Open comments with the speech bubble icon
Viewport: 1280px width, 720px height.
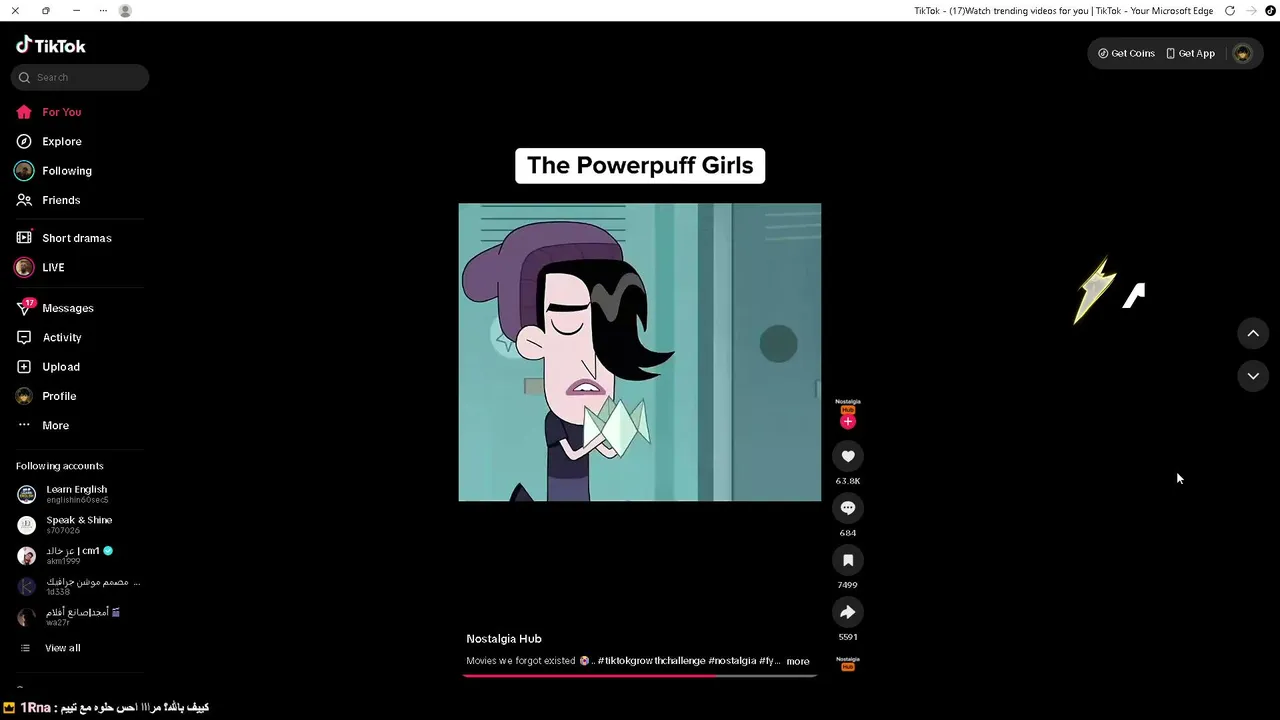pyautogui.click(x=848, y=508)
